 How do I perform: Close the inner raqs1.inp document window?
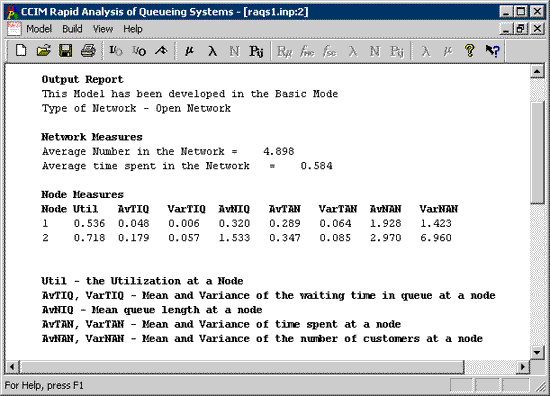pos(537,28)
